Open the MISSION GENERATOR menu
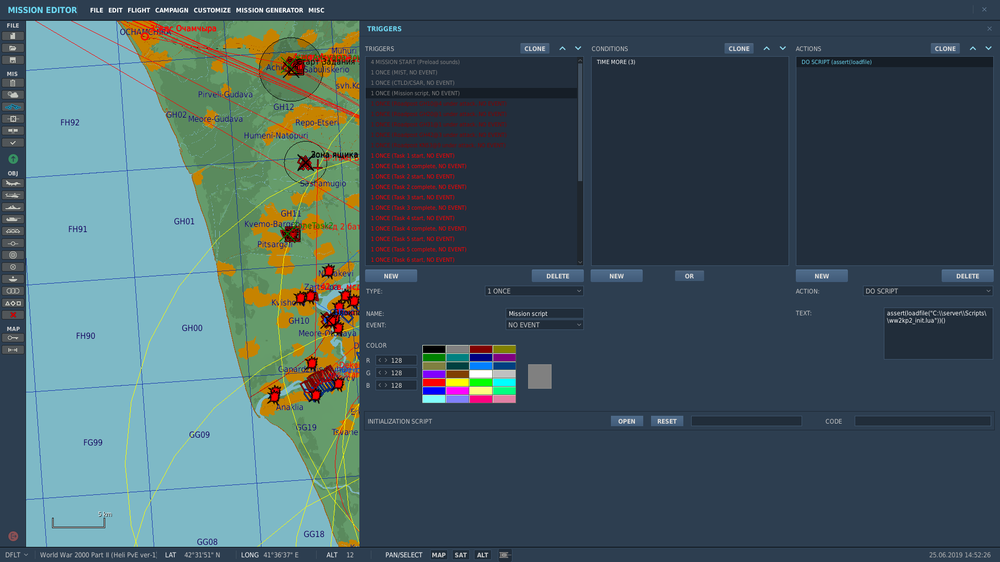1000x562 pixels. tap(269, 10)
